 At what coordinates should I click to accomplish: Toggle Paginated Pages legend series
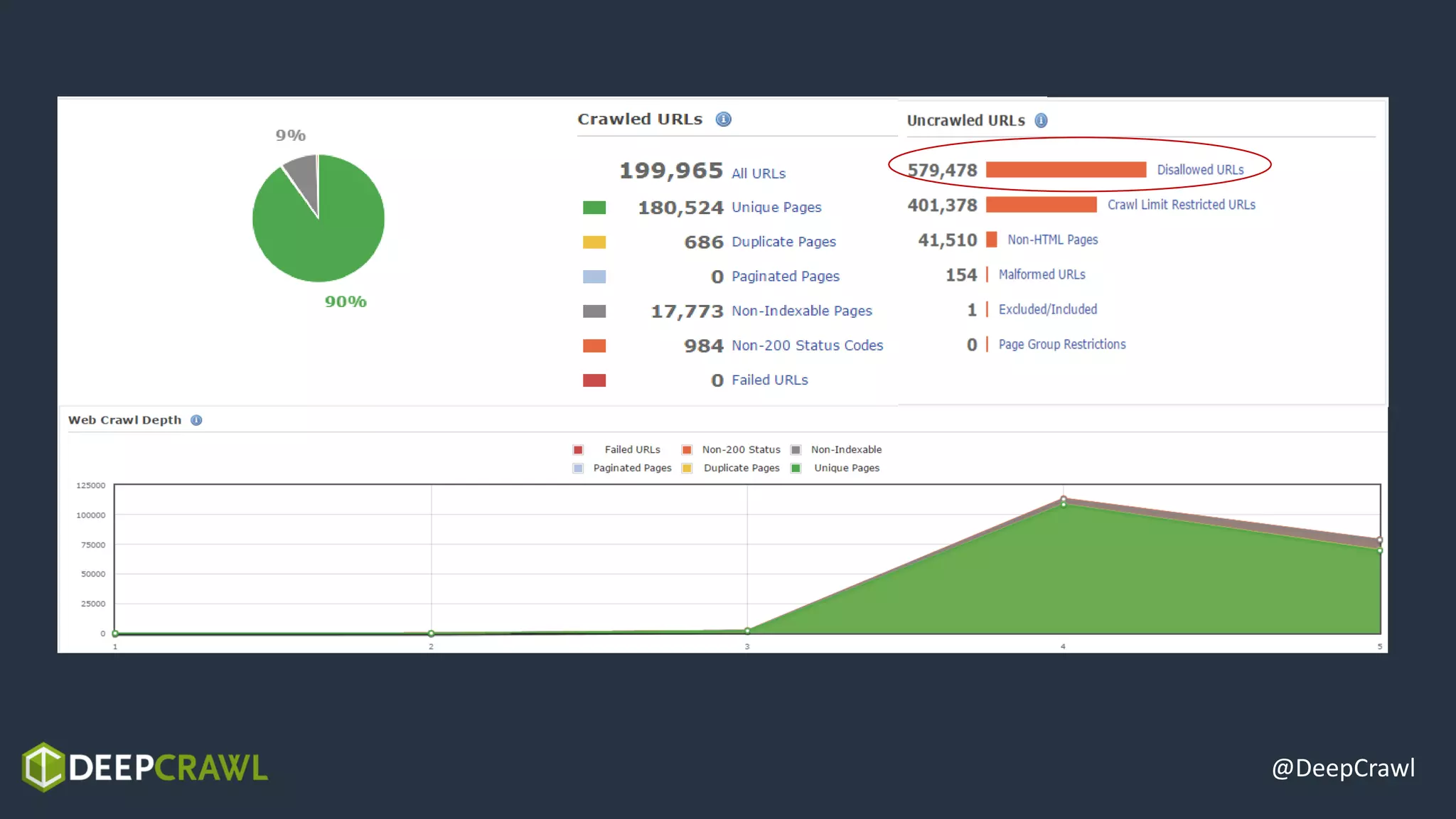click(631, 468)
